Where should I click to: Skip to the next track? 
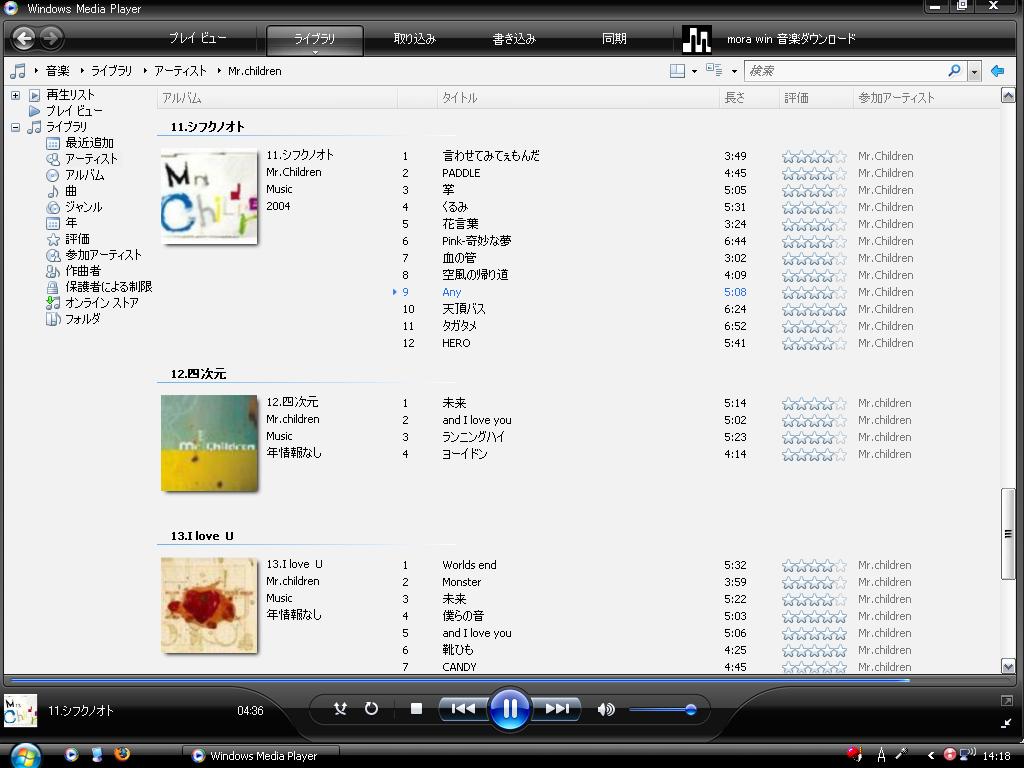point(556,709)
